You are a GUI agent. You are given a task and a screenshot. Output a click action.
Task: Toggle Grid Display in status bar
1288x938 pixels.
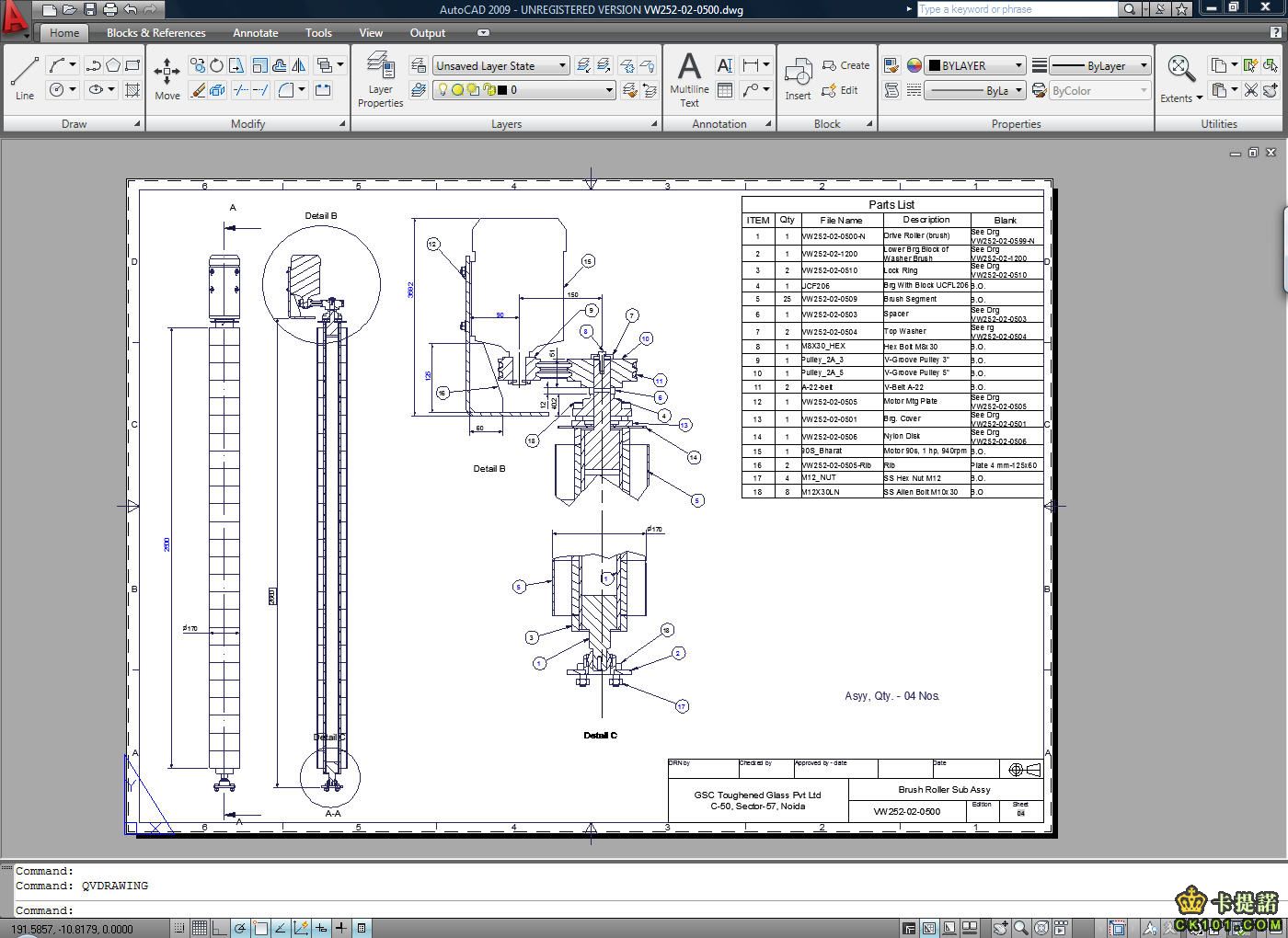[x=200, y=928]
